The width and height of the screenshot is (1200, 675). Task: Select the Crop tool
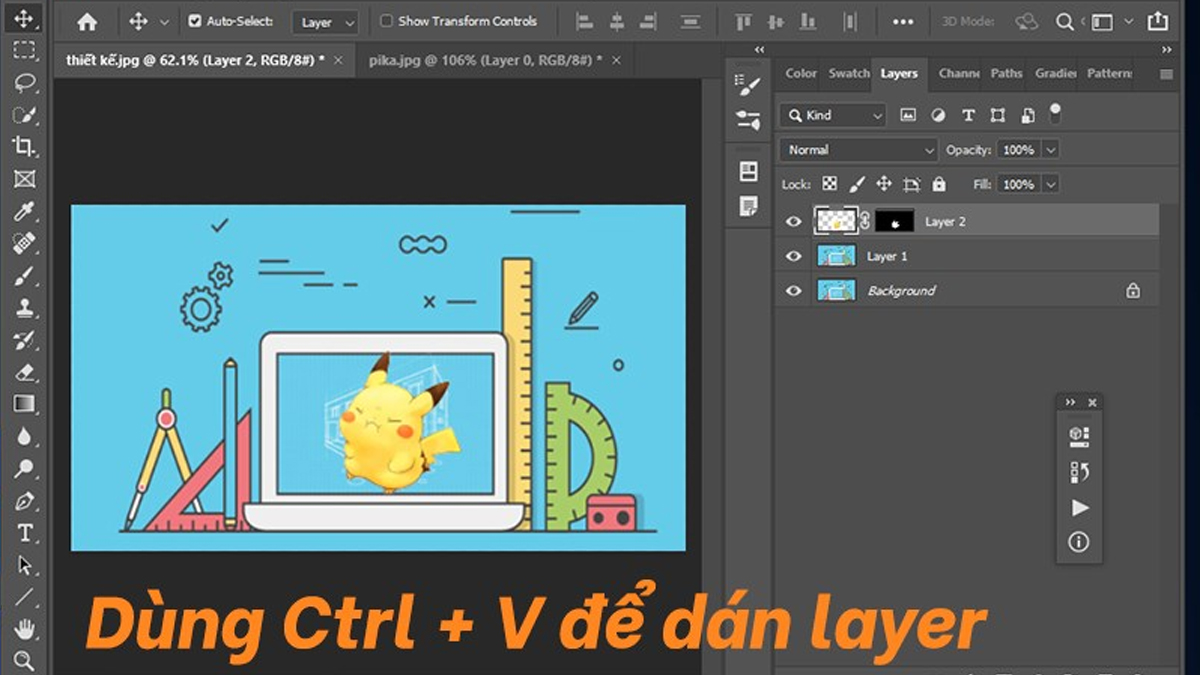tap(24, 143)
